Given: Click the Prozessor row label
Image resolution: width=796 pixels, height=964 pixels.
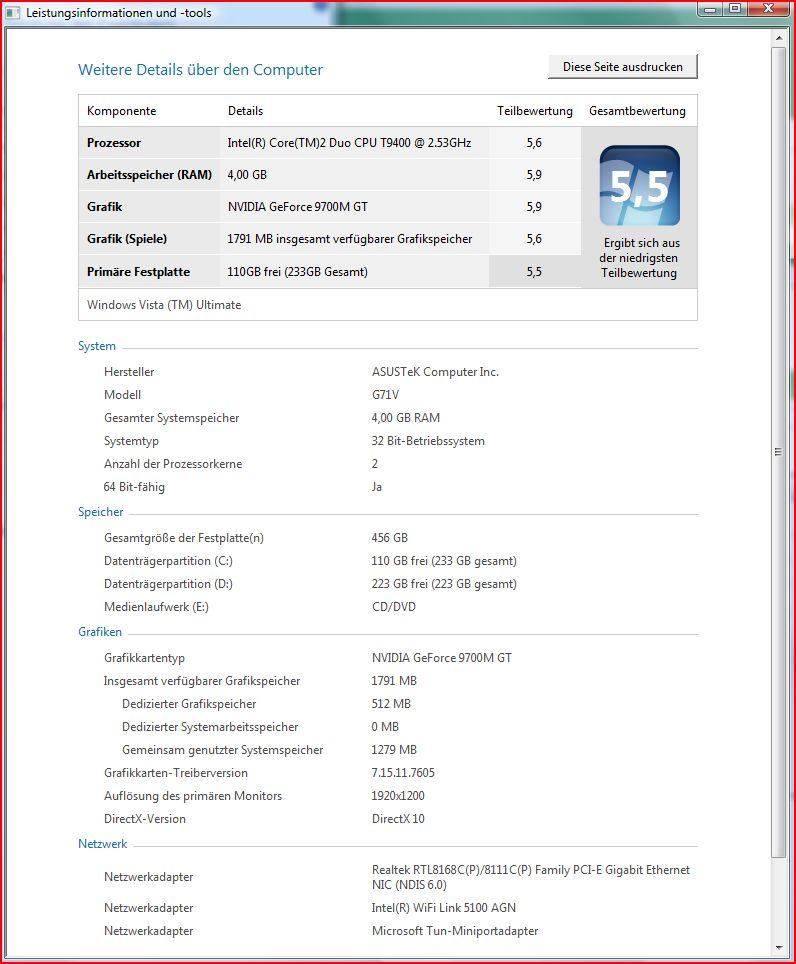Looking at the screenshot, I should tap(114, 143).
